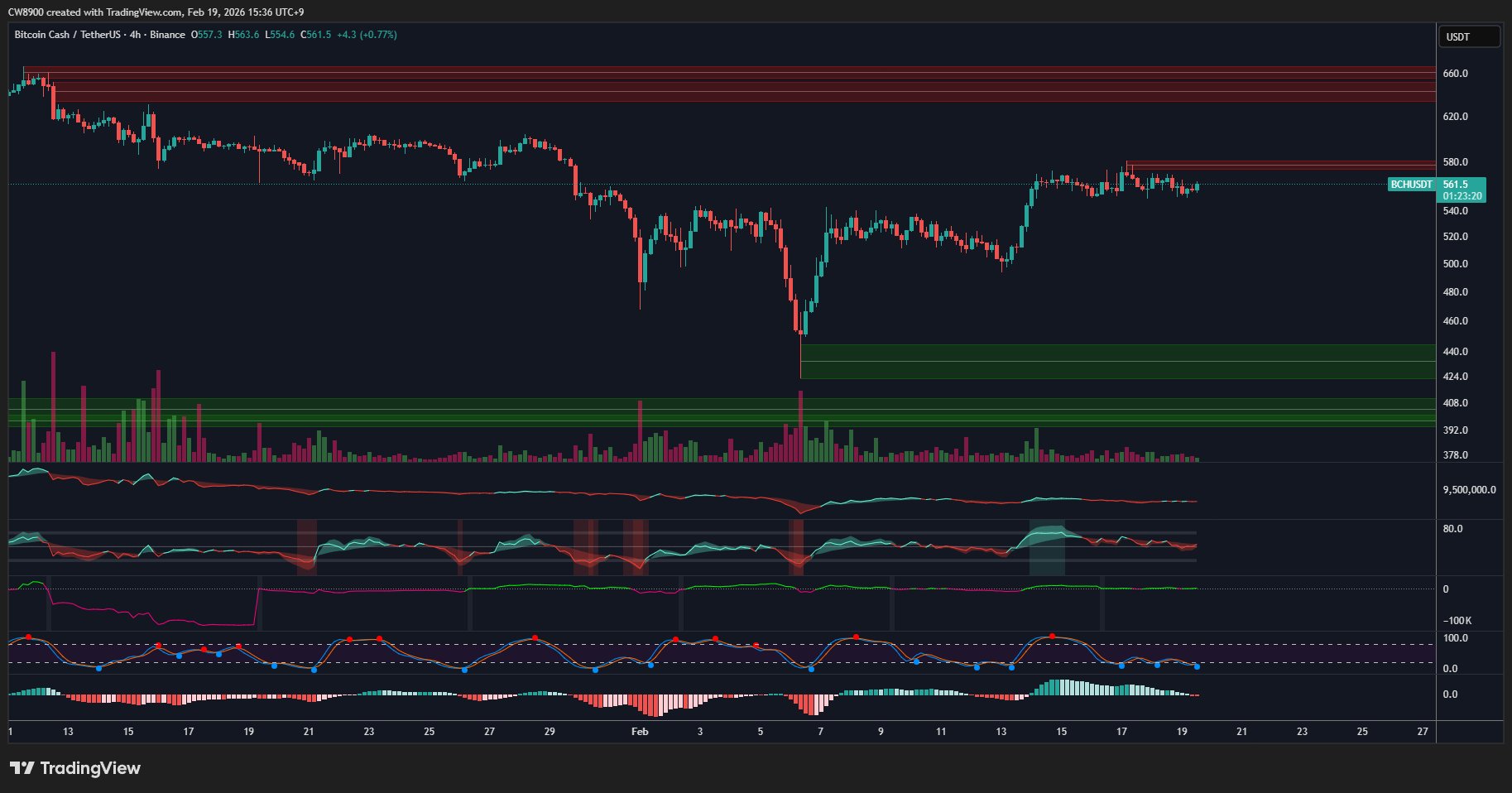Screen dimensions: 1512x793
Task: Click the close value C561.5
Action: tap(316, 35)
